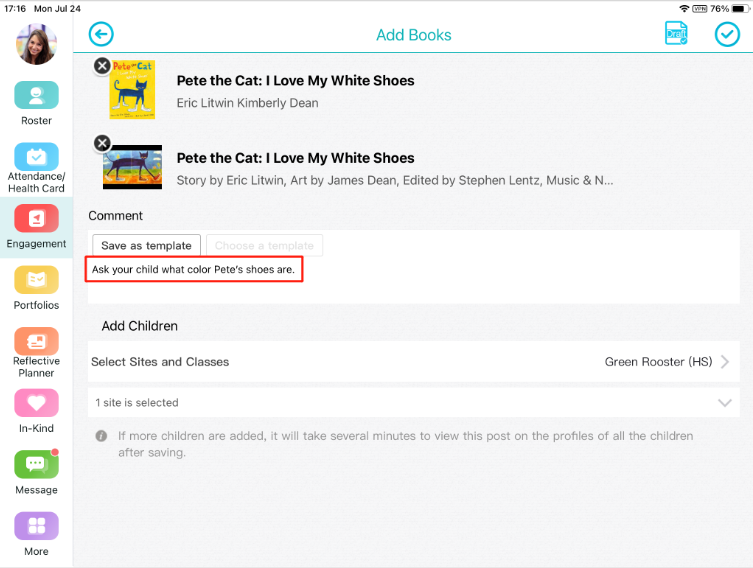The image size is (753, 568).
Task: Open the Roster sidebar icon
Action: (x=36, y=95)
